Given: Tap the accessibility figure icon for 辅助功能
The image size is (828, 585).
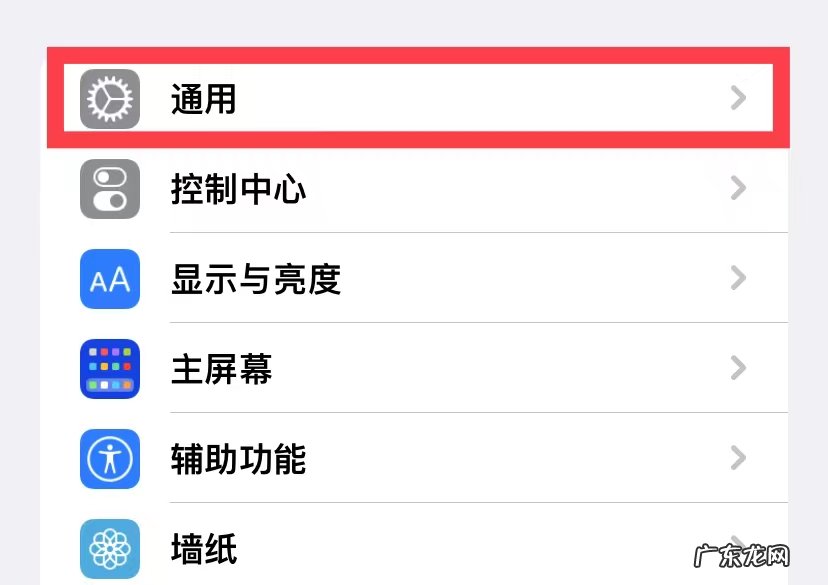Looking at the screenshot, I should (x=109, y=458).
